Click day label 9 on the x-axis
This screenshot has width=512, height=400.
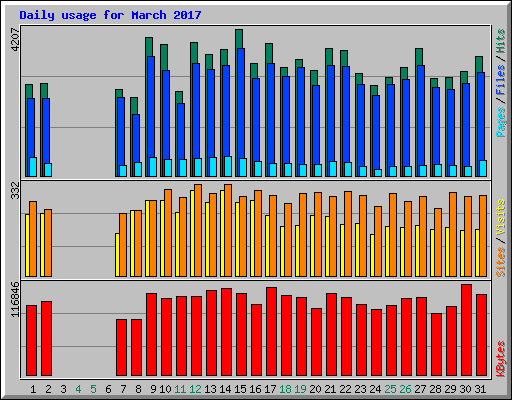click(x=153, y=389)
